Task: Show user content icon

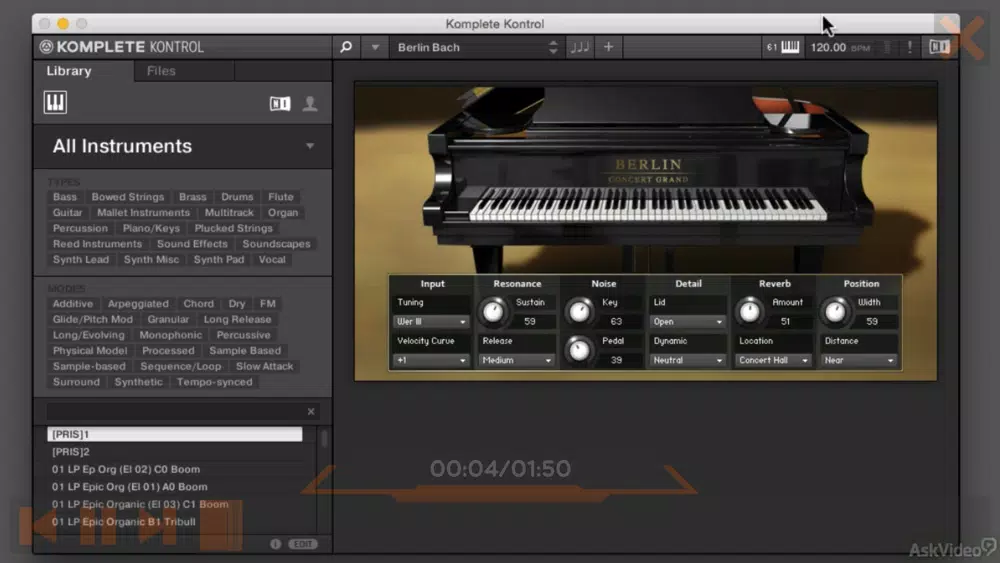Action: [310, 103]
